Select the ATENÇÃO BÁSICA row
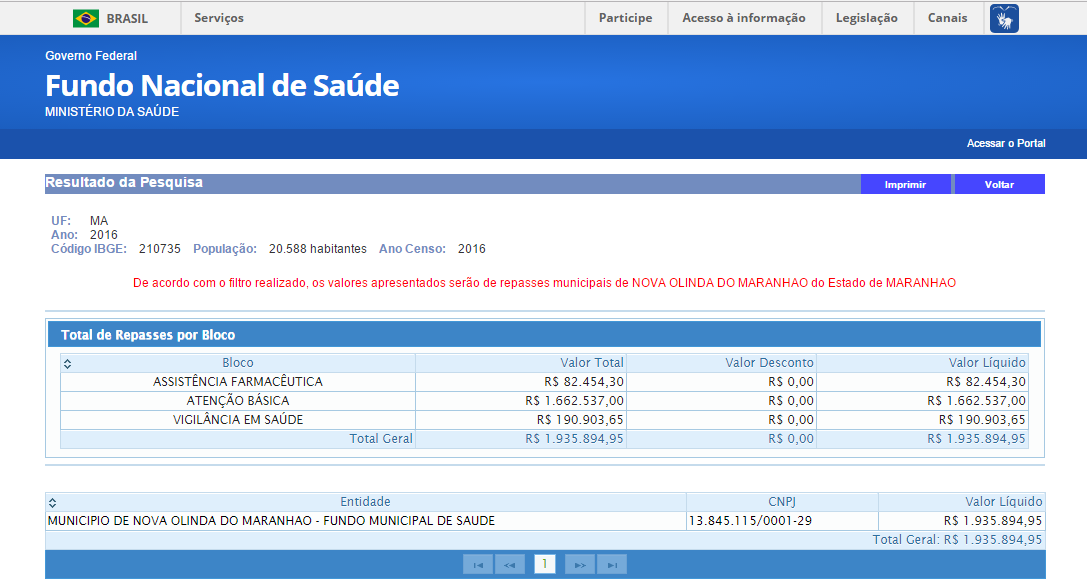This screenshot has width=1087, height=582. coord(238,401)
